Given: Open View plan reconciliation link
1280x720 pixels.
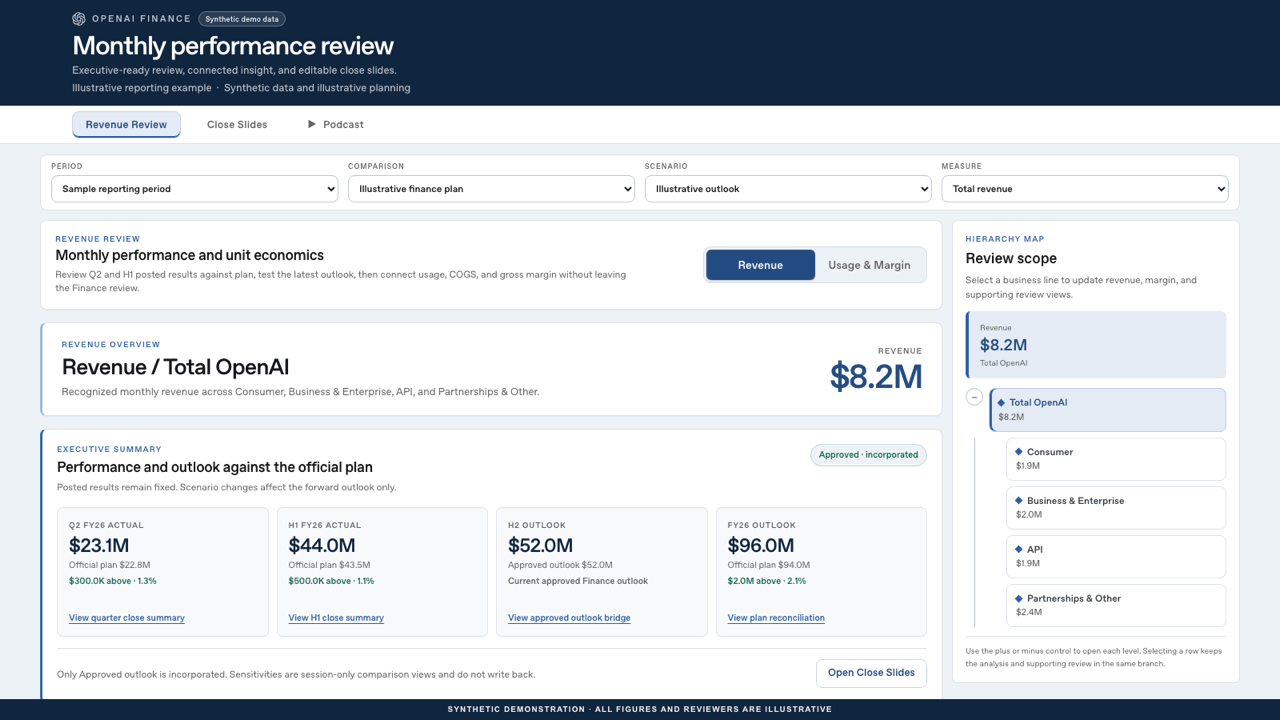Looking at the screenshot, I should pyautogui.click(x=776, y=618).
